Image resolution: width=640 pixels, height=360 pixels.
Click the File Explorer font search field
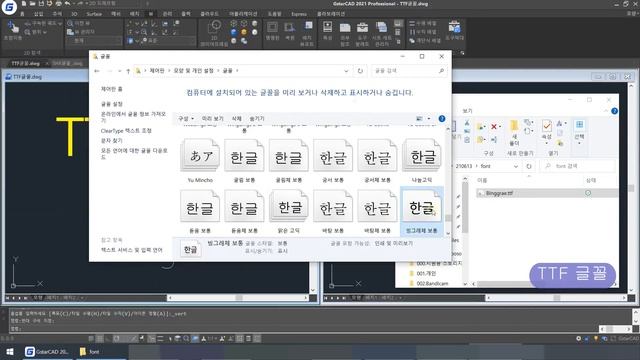(577, 166)
